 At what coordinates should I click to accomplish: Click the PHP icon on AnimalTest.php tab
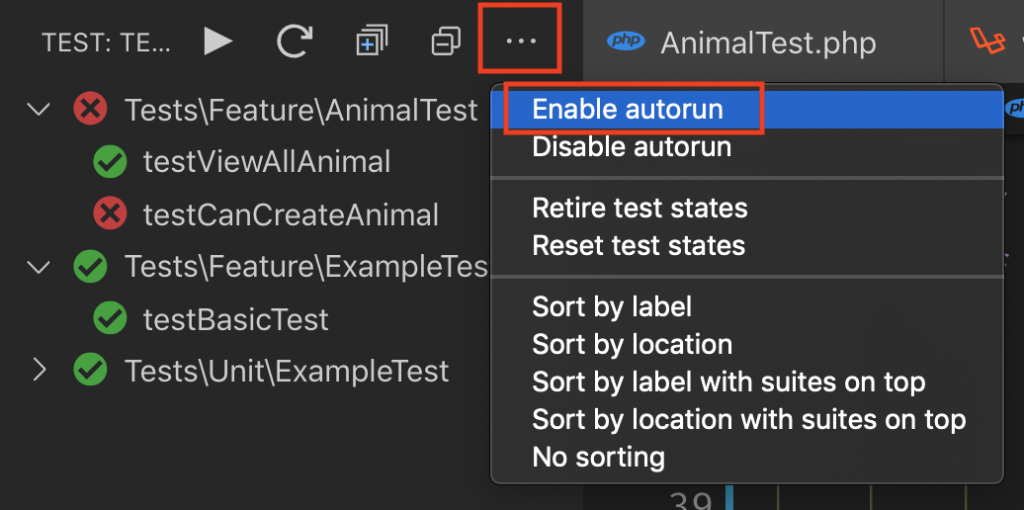626,42
